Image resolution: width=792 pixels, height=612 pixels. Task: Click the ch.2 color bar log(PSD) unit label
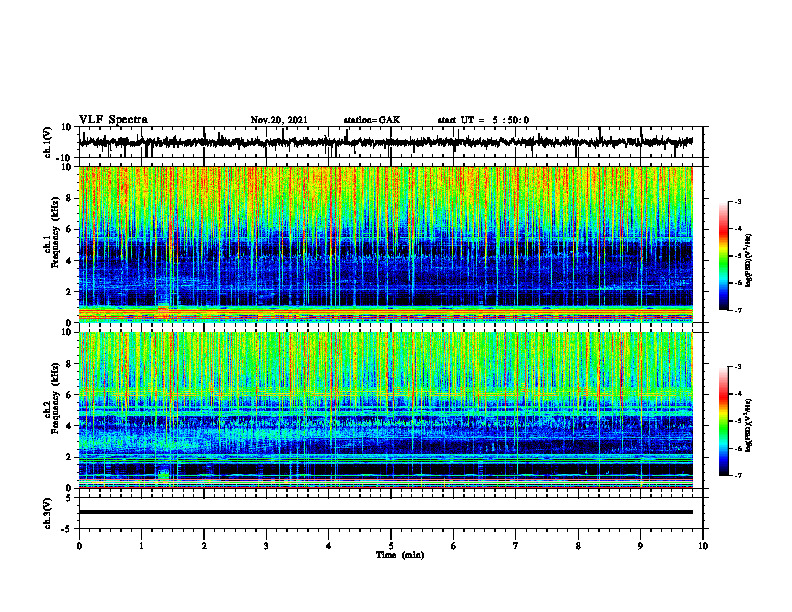(x=749, y=425)
